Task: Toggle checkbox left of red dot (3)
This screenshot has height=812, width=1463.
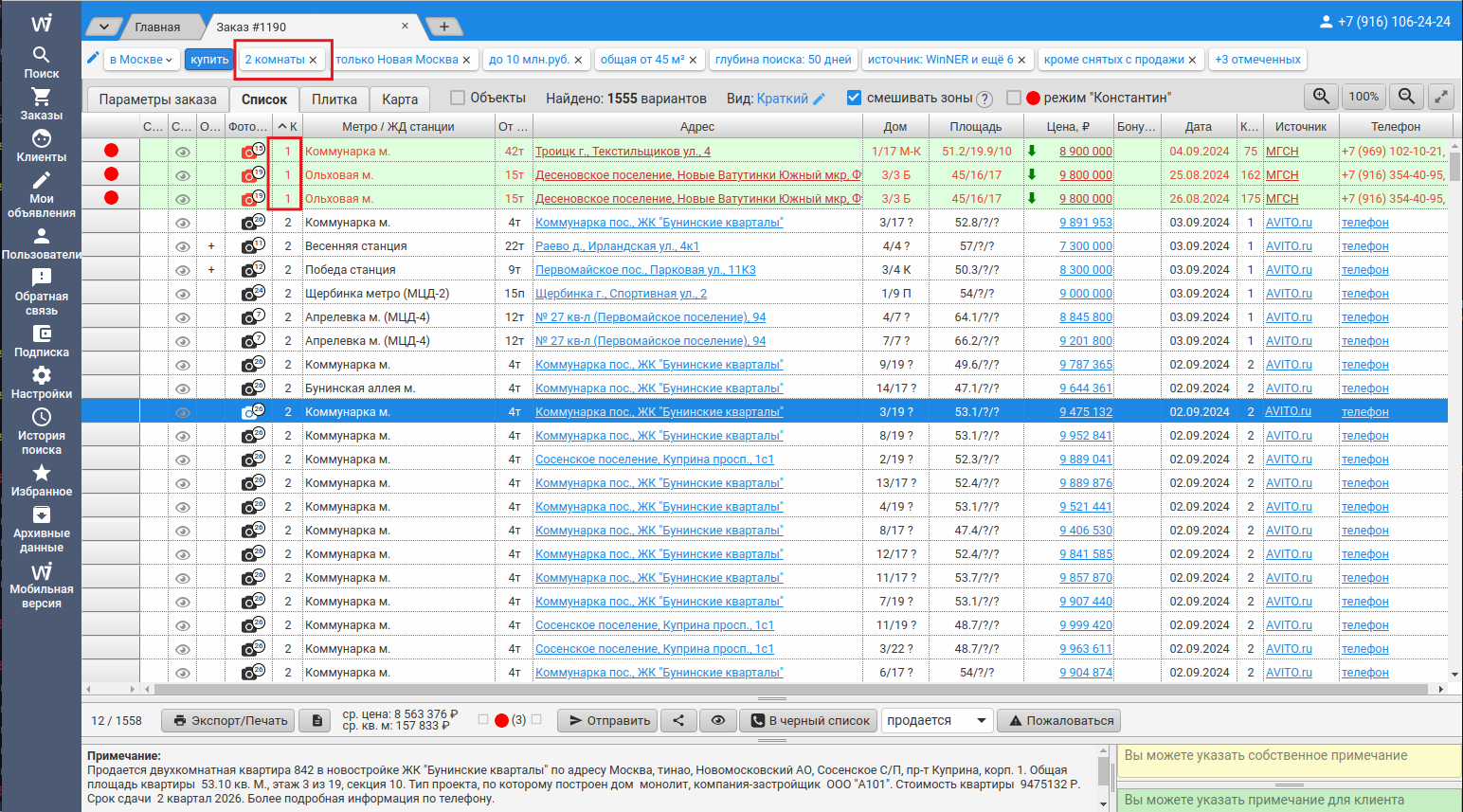Action: coord(483,720)
